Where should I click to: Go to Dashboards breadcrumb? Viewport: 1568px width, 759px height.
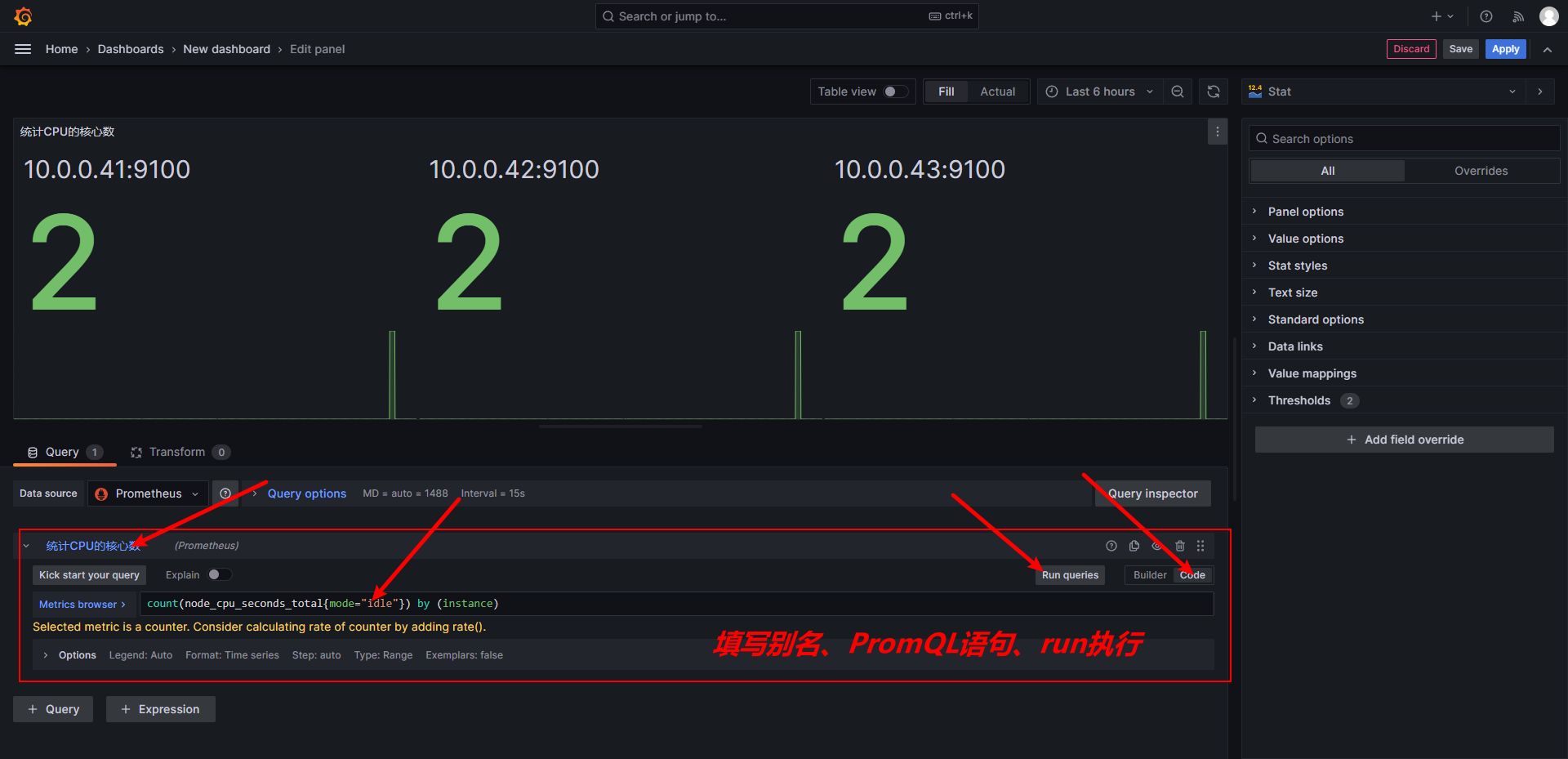pyautogui.click(x=131, y=49)
